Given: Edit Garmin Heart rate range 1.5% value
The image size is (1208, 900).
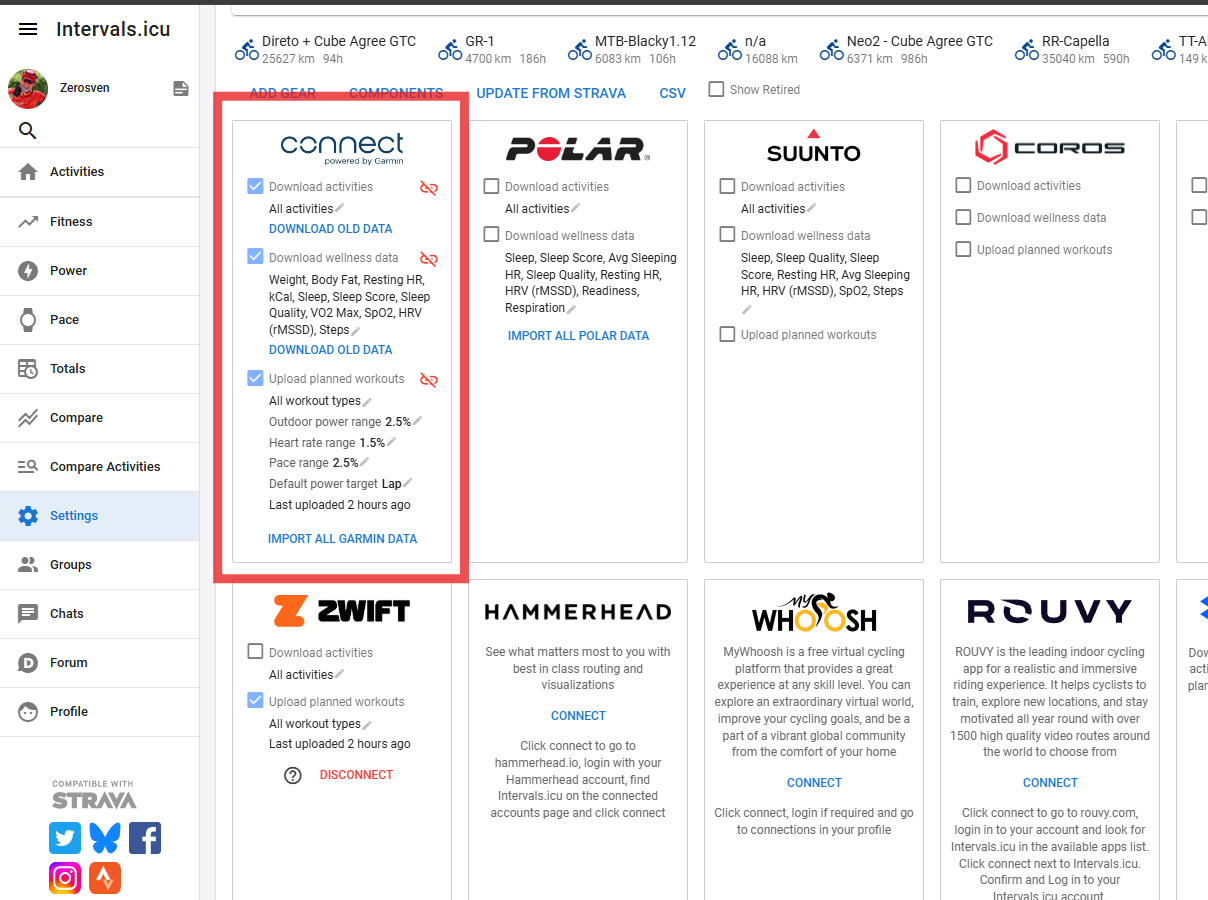Looking at the screenshot, I should tap(391, 442).
